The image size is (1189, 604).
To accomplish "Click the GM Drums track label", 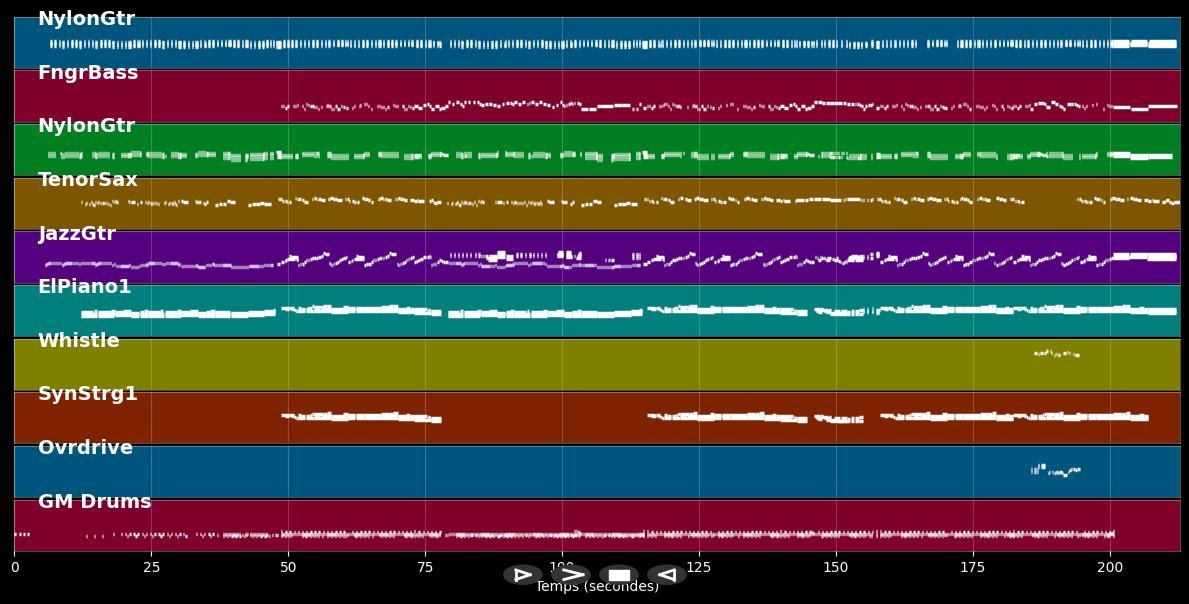I will coord(95,502).
